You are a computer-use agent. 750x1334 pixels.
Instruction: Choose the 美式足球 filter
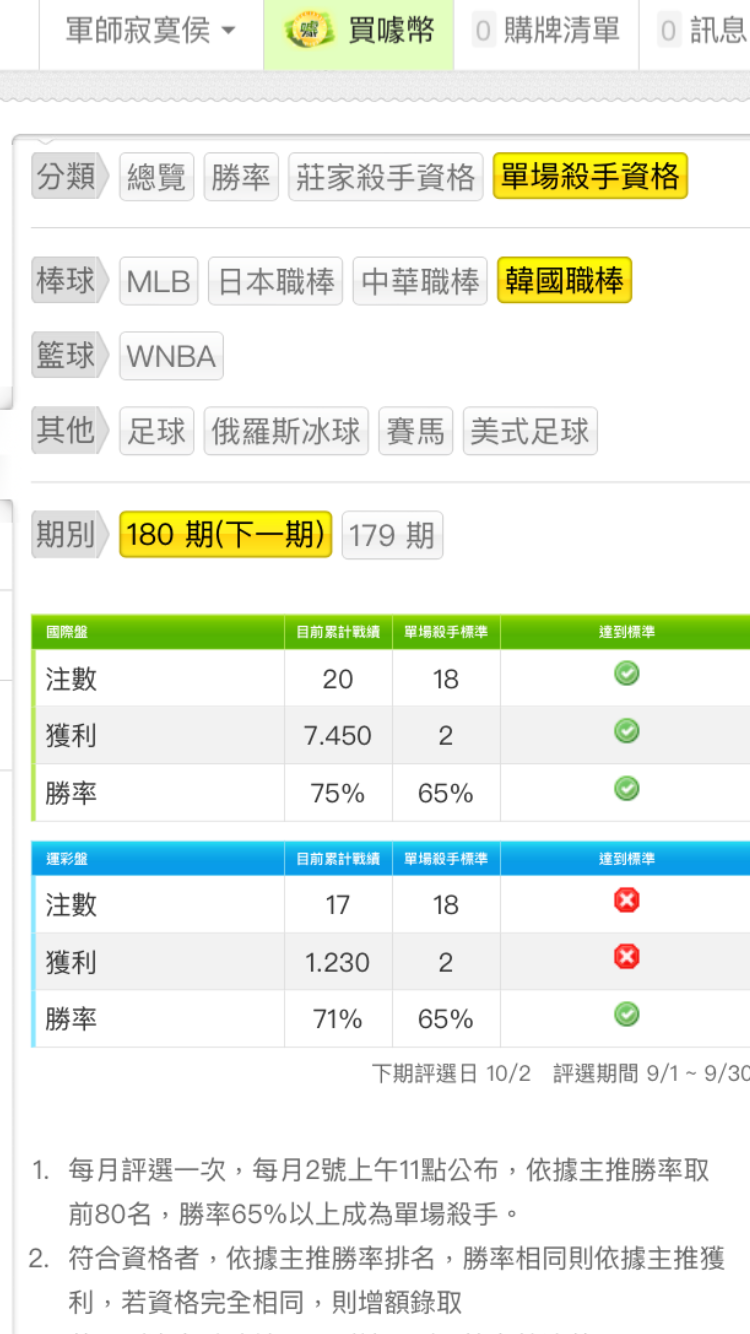530,431
